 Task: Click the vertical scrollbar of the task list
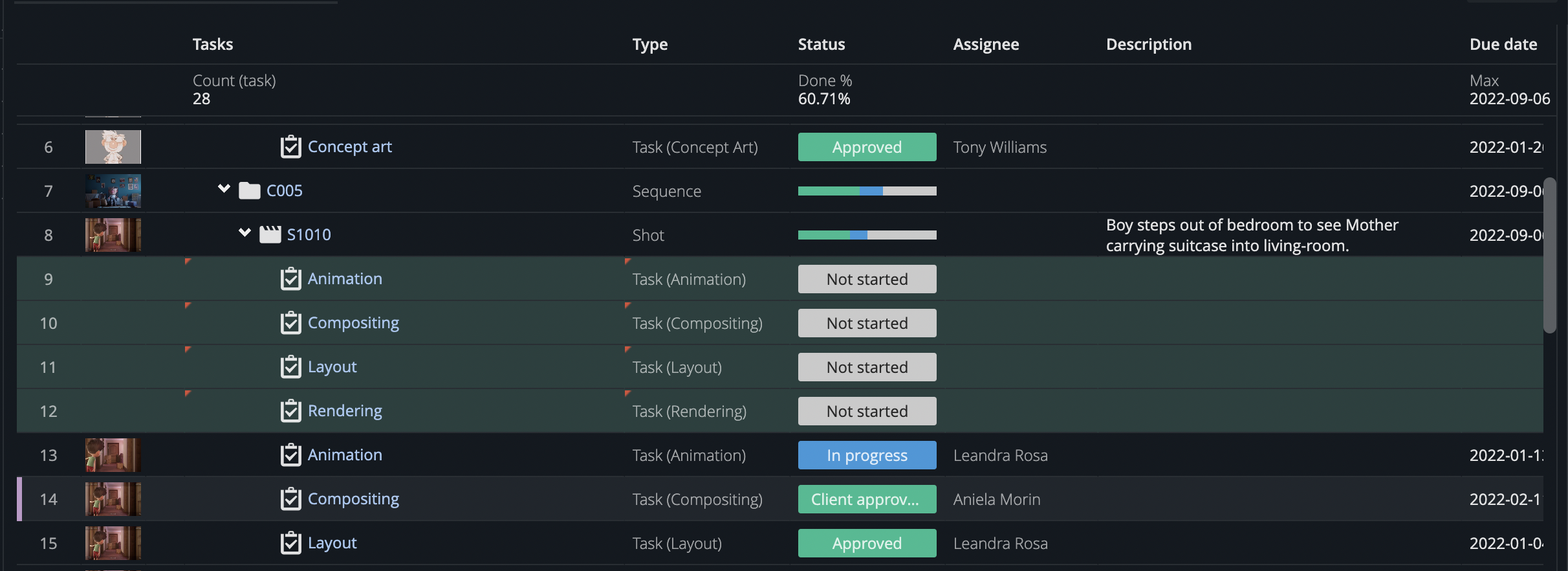click(1549, 256)
